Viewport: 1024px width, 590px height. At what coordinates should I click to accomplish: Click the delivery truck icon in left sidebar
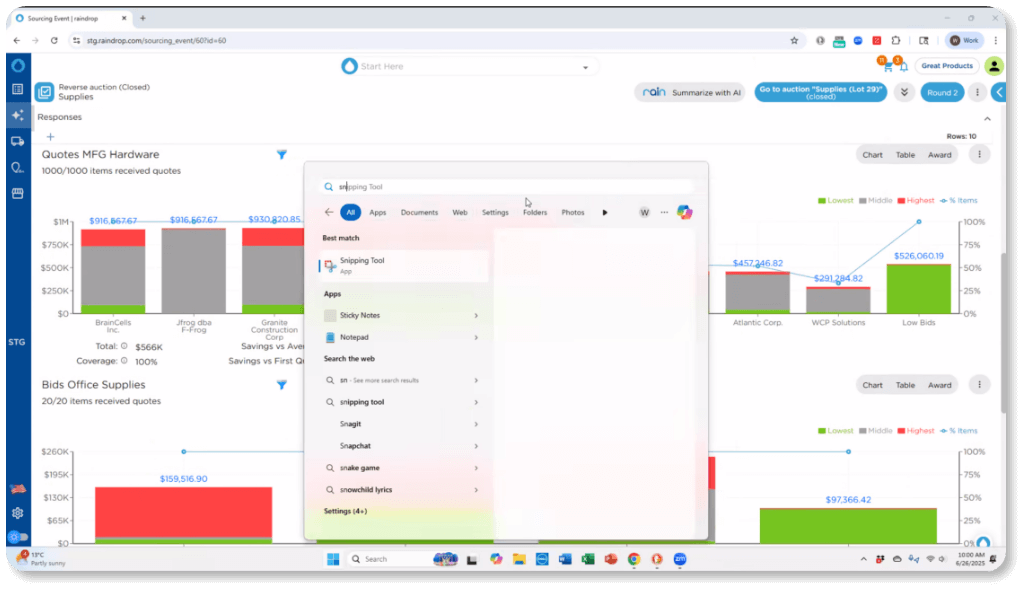[x=17, y=141]
